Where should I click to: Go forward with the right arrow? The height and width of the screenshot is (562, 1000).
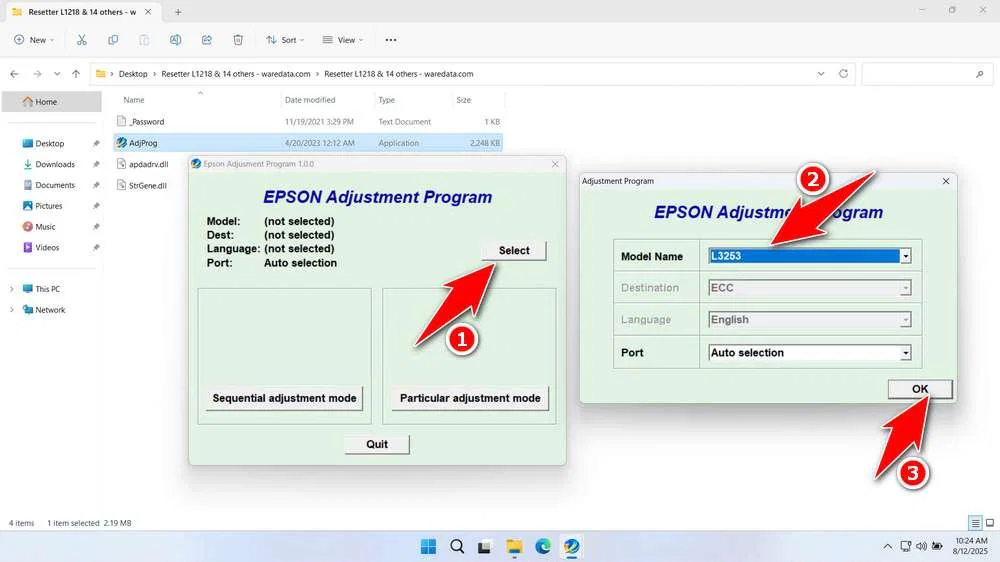(37, 74)
